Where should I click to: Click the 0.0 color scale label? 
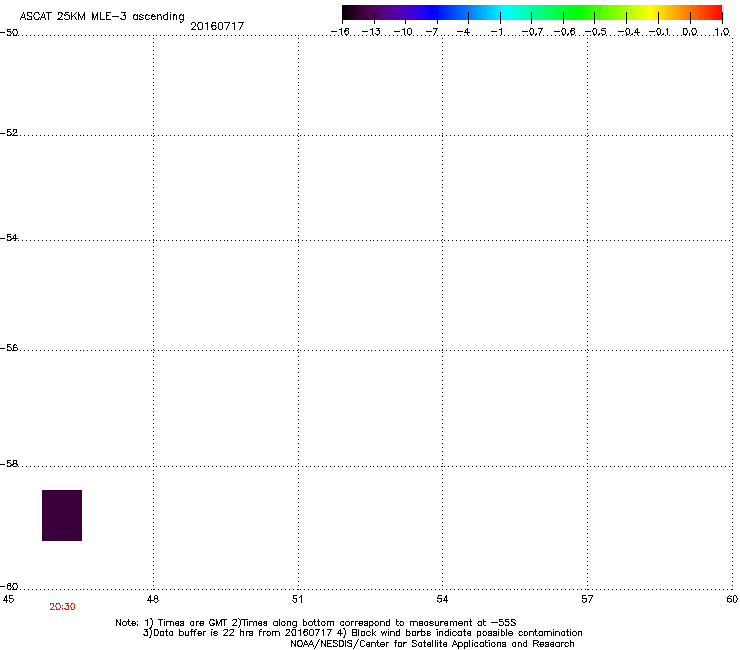coord(690,32)
